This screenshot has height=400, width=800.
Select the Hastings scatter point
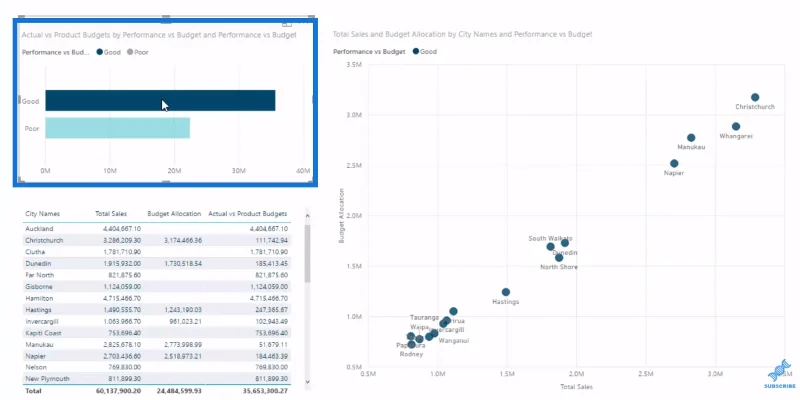506,292
